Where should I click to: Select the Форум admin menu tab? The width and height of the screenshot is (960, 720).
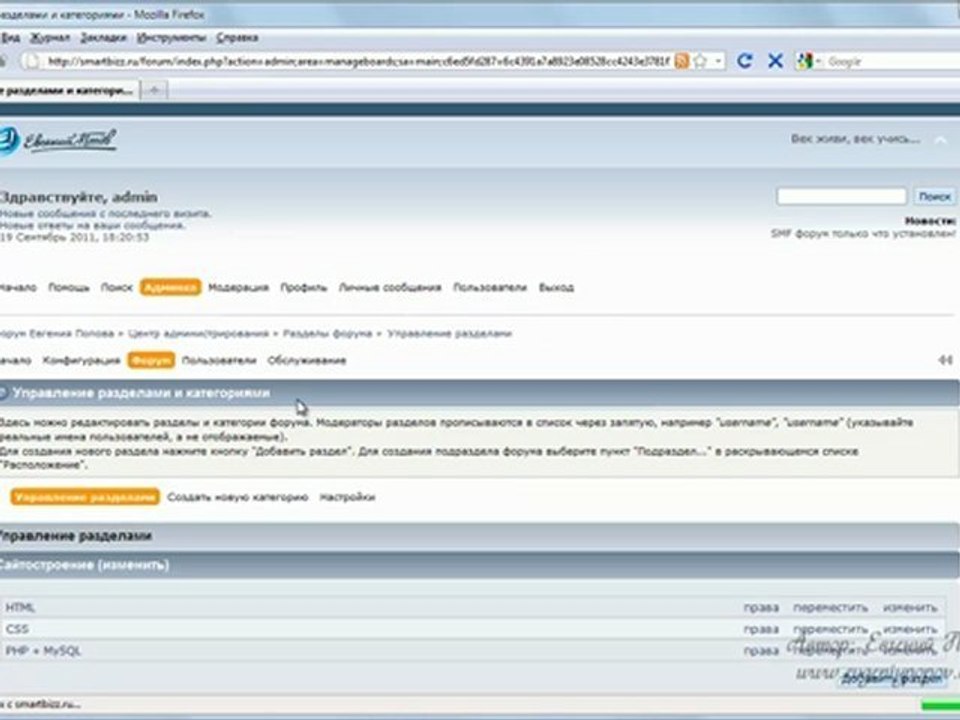(x=151, y=360)
